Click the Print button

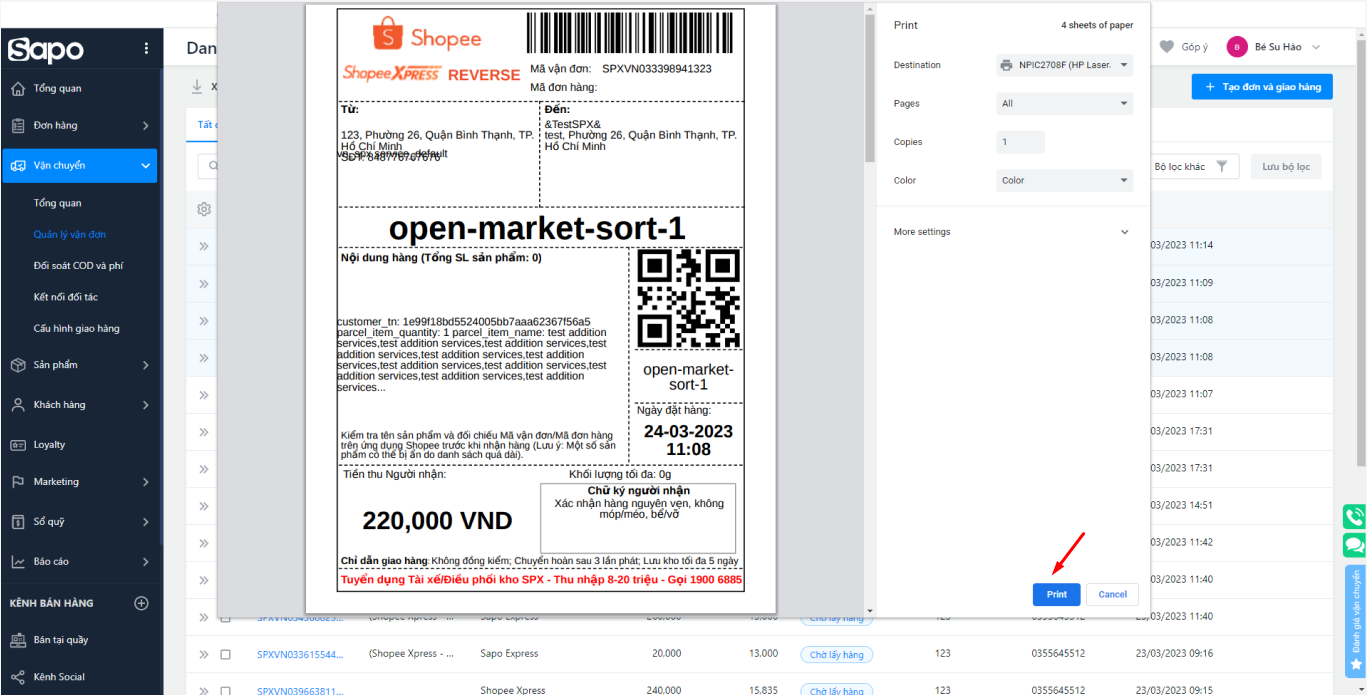pos(1056,594)
